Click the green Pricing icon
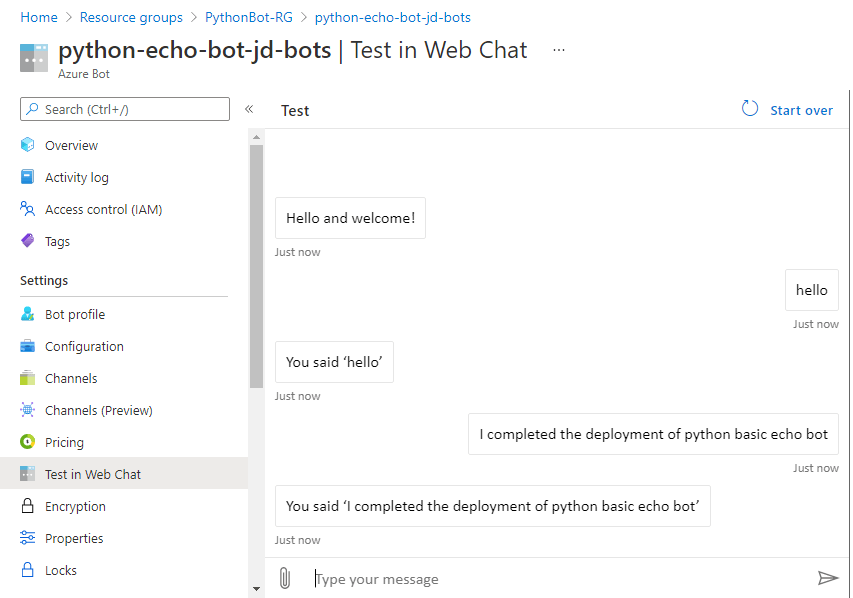Viewport: 853px width, 598px height. [28, 442]
